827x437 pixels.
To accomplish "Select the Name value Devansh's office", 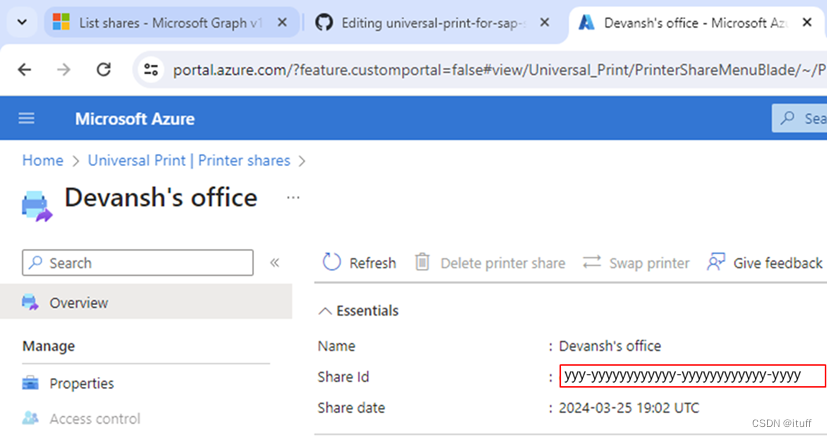I will [x=610, y=346].
